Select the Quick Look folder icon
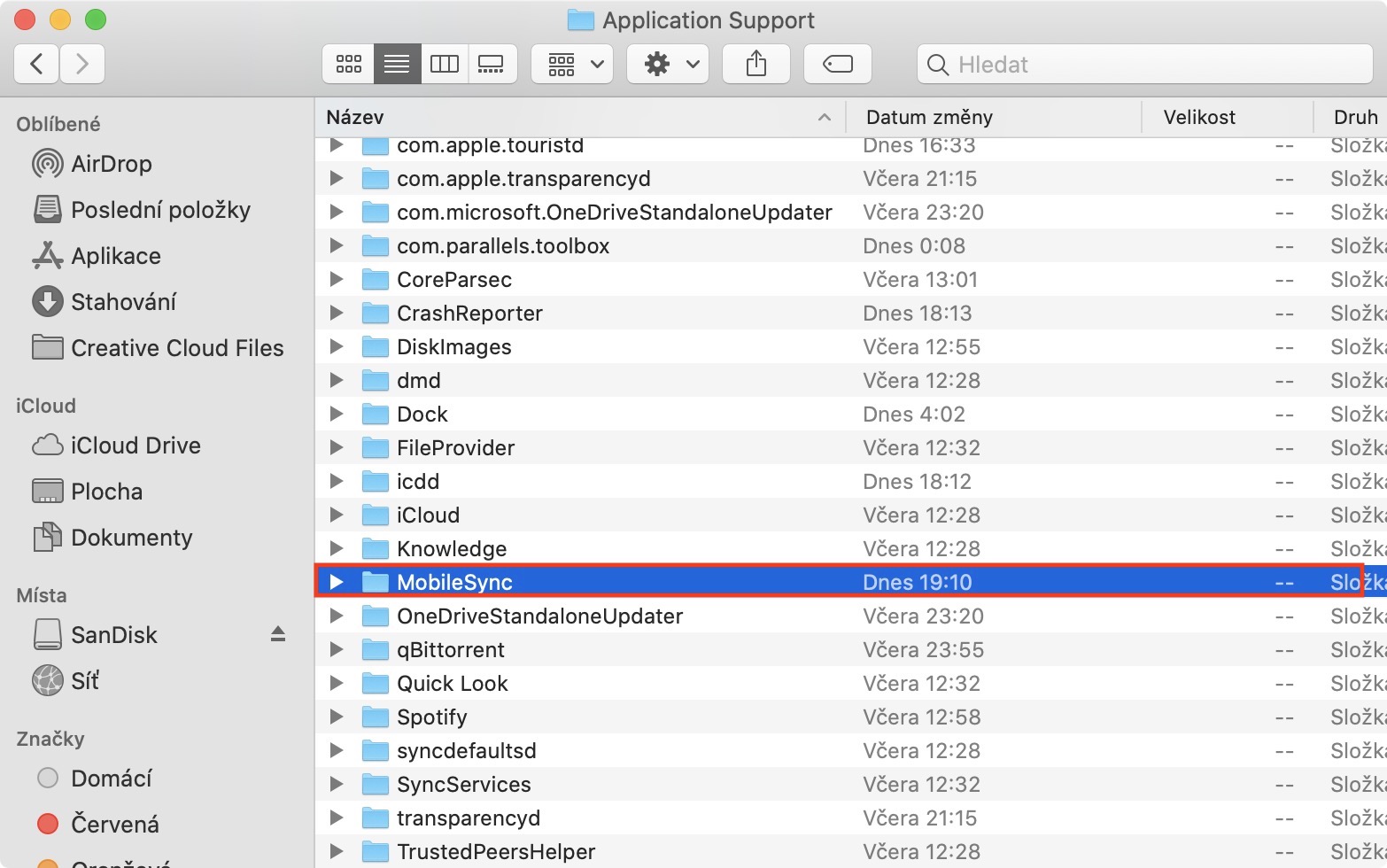Viewport: 1387px width, 868px height. [376, 683]
